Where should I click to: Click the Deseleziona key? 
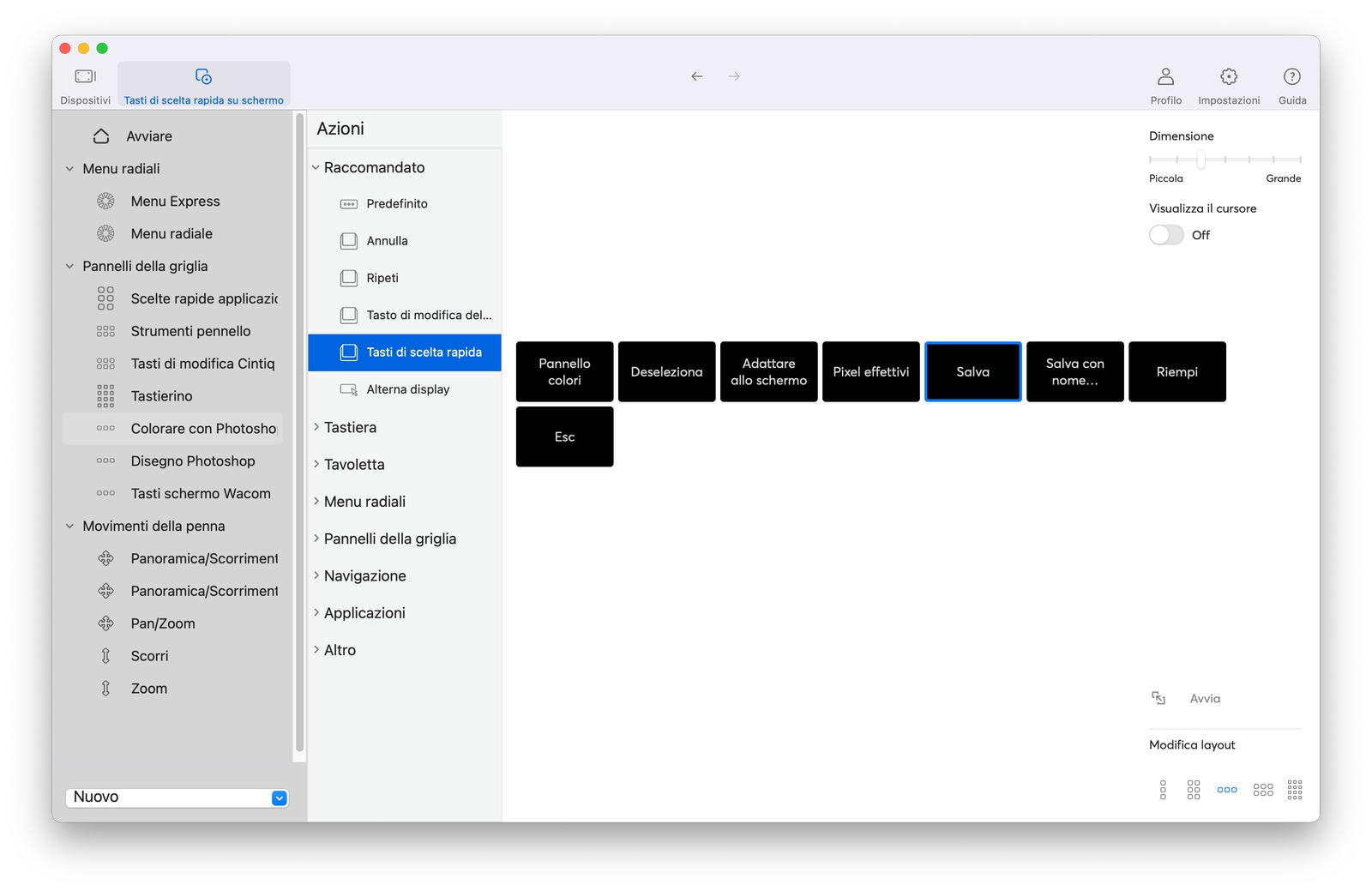coord(667,371)
